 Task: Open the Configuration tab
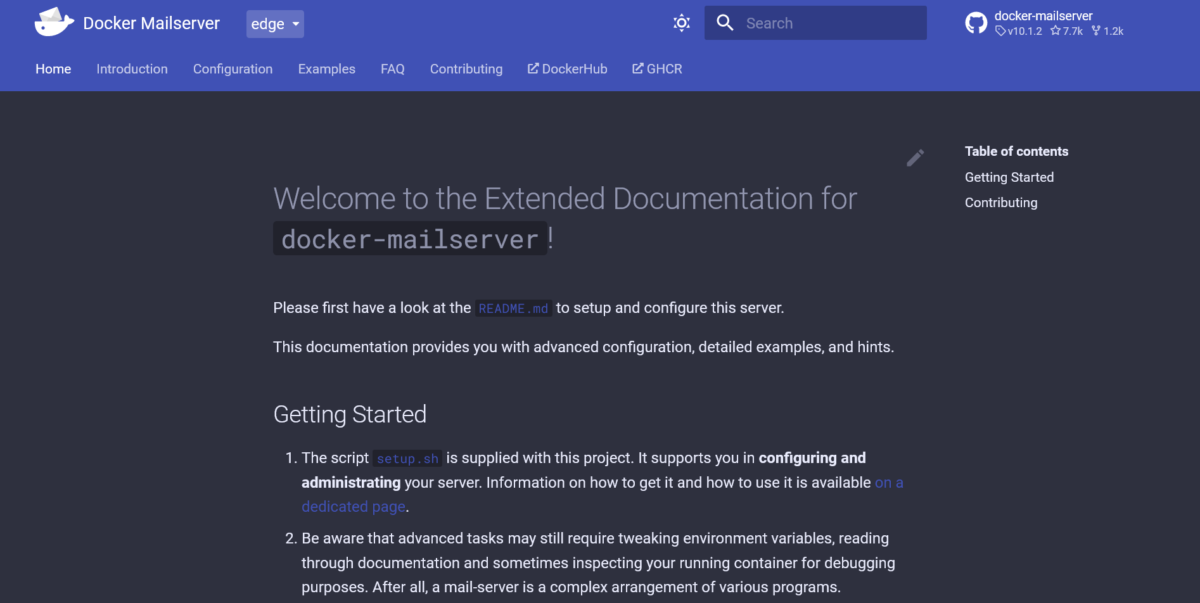(233, 69)
